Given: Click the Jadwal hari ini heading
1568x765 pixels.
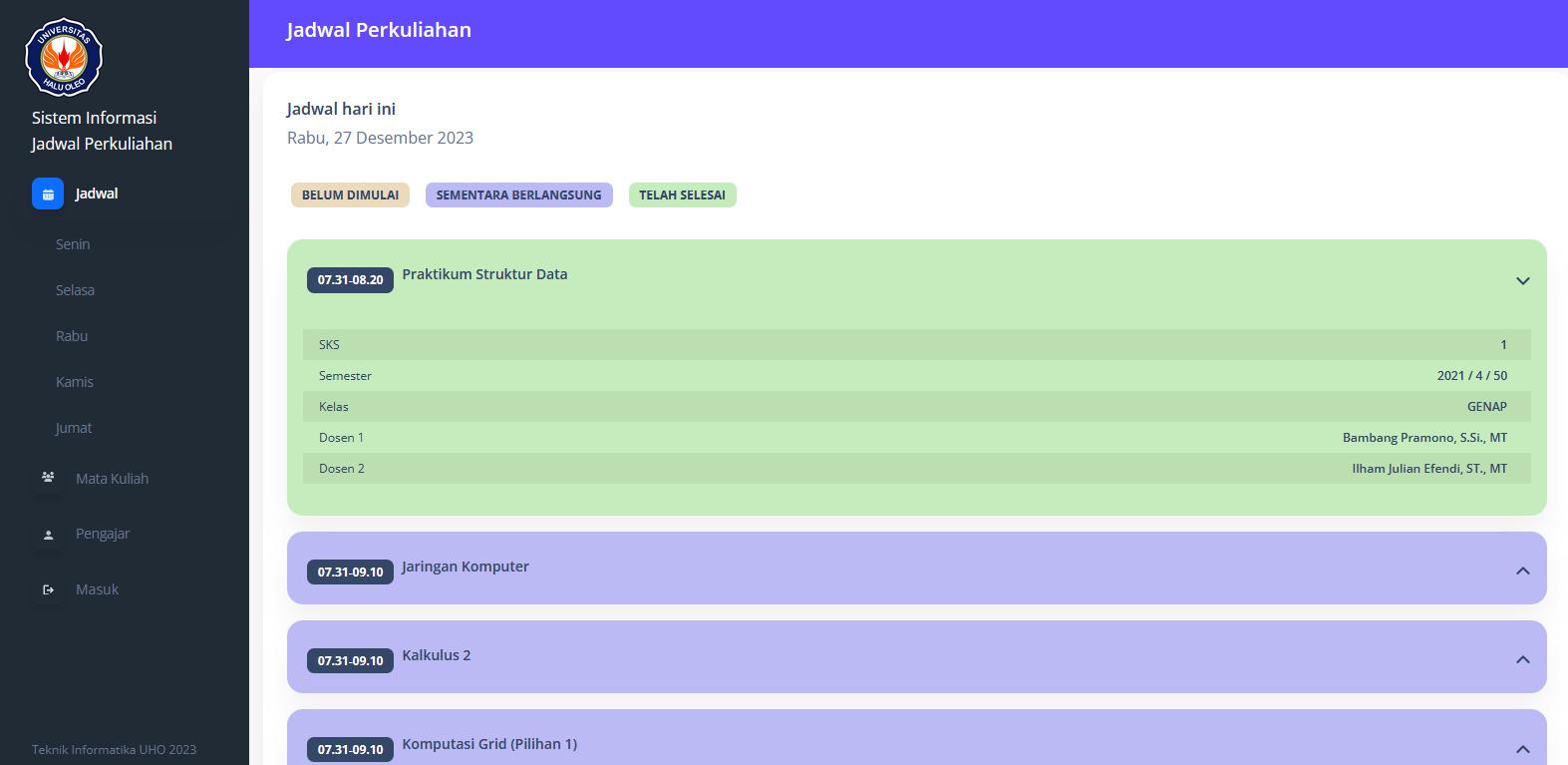Looking at the screenshot, I should click(341, 109).
